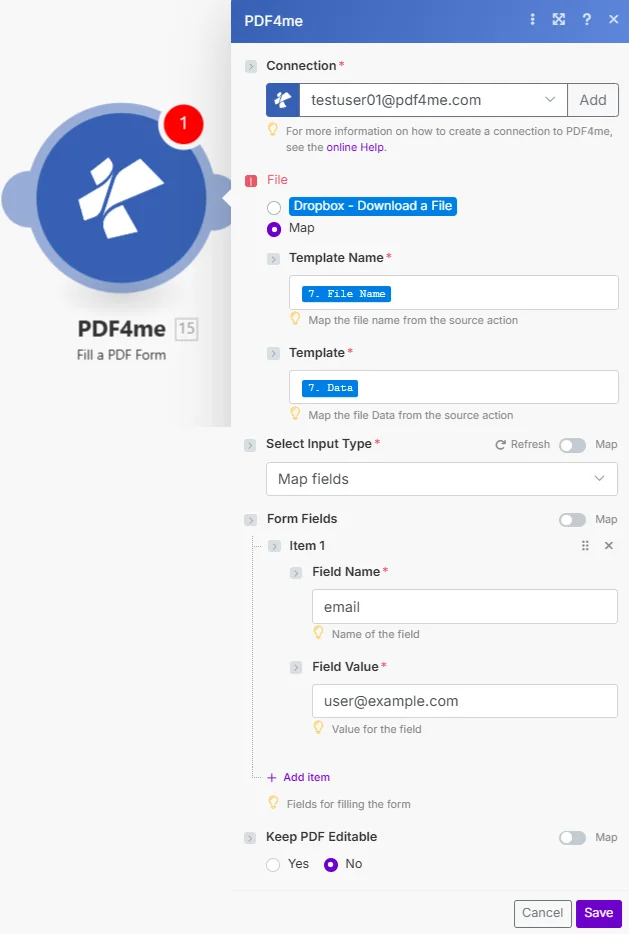
Task: Click the module number 15 badge
Action: point(186,329)
